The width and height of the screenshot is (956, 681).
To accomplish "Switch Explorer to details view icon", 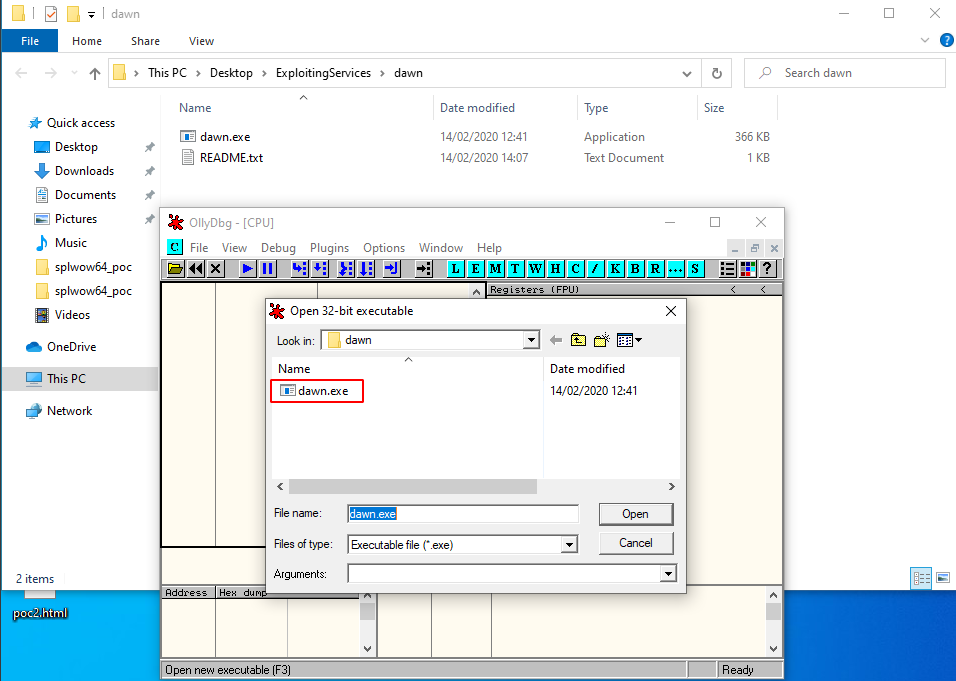I will (921, 578).
